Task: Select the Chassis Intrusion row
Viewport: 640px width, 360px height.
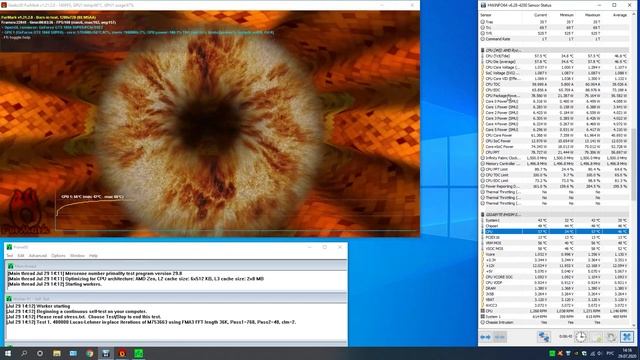Action: point(555,322)
